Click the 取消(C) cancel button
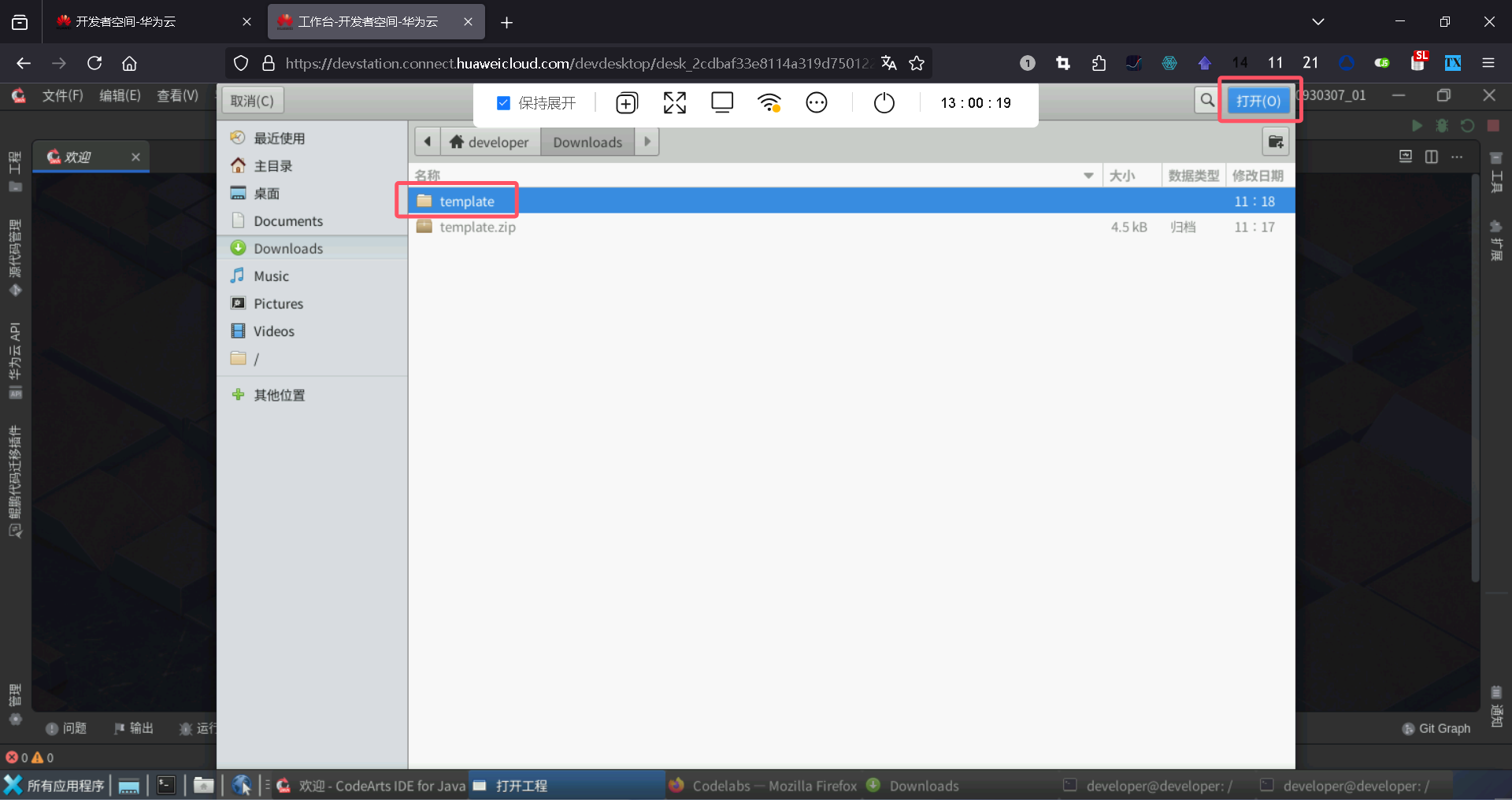 [x=252, y=101]
